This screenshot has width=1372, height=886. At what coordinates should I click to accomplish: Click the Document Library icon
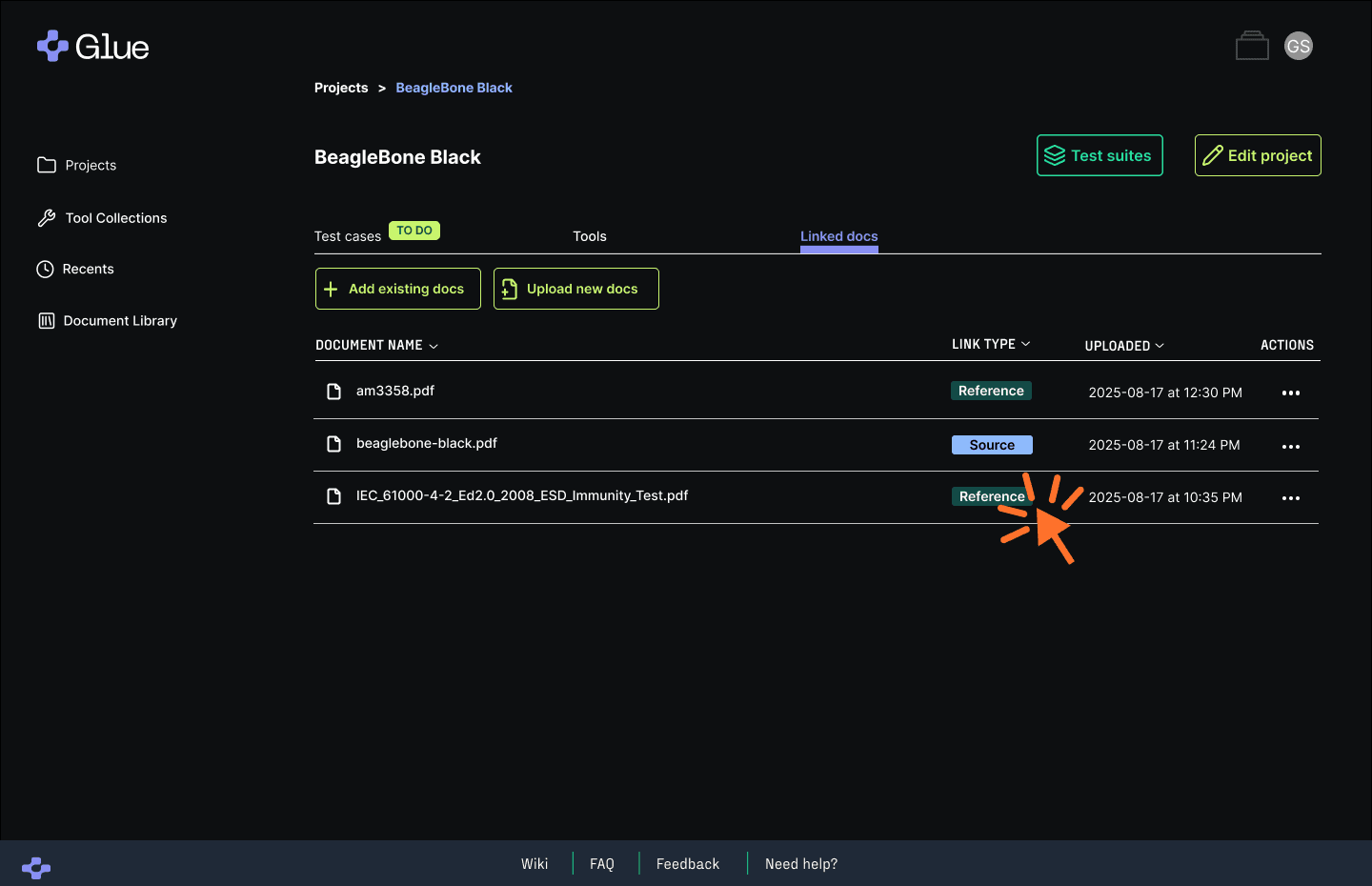tap(47, 321)
